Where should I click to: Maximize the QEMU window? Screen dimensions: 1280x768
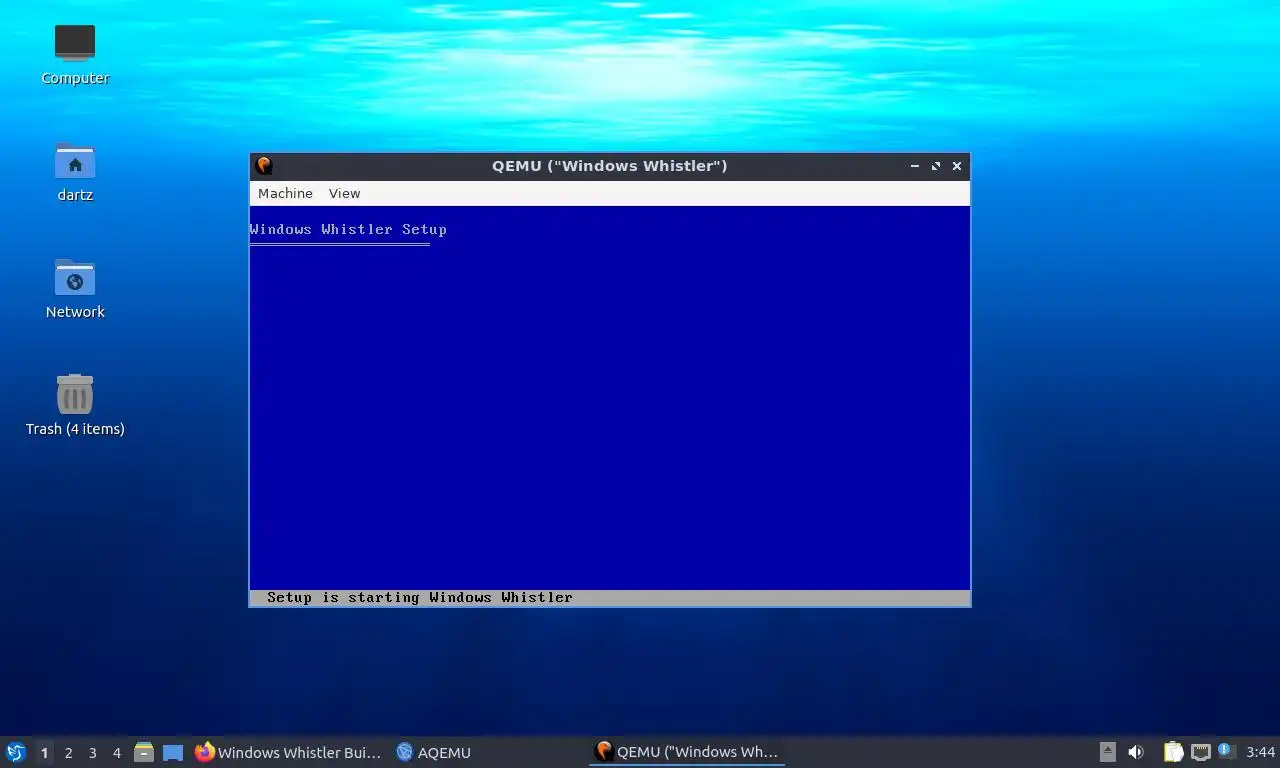tap(936, 166)
